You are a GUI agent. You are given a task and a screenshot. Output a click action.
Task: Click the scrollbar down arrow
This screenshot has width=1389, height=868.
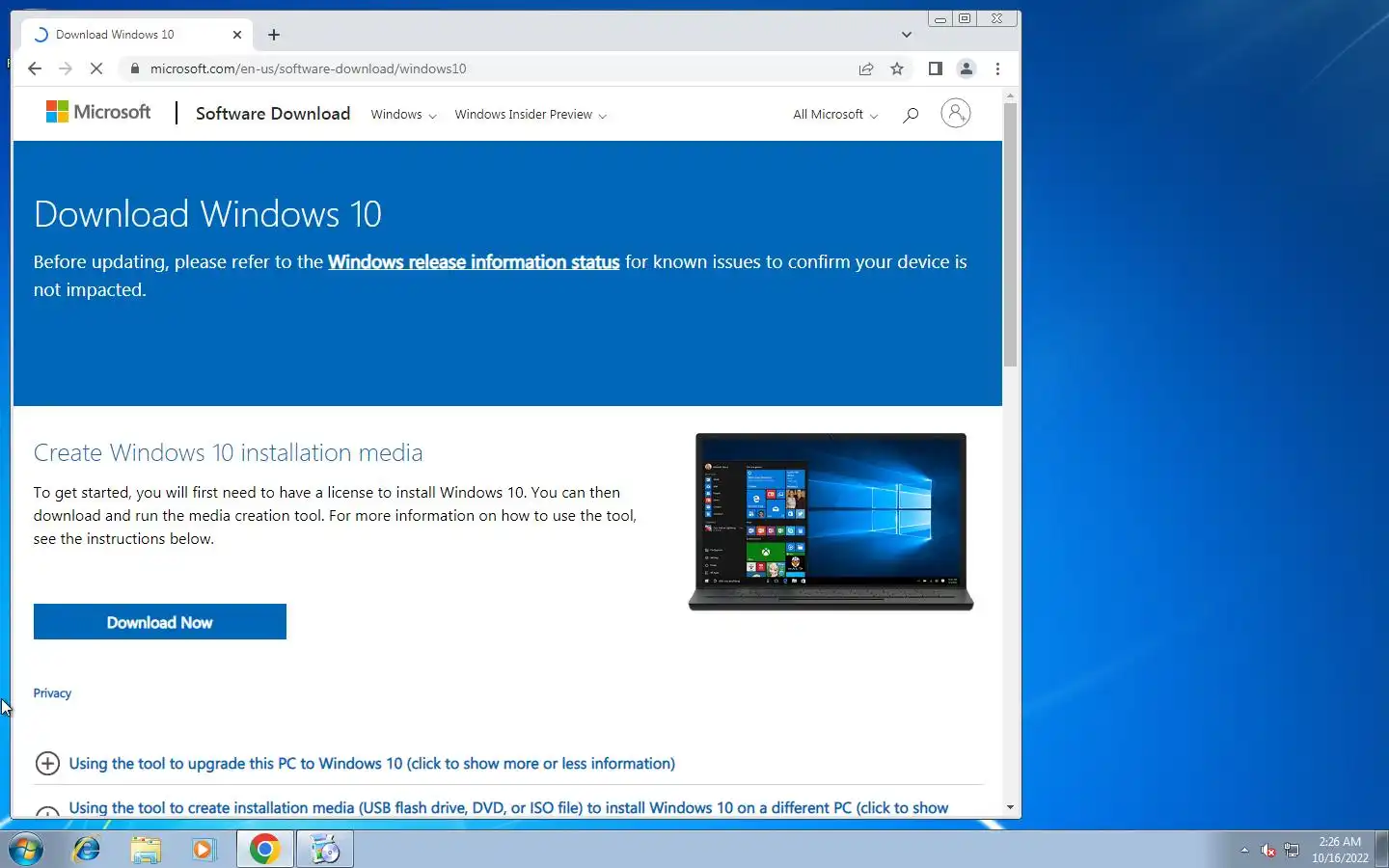(x=1010, y=807)
